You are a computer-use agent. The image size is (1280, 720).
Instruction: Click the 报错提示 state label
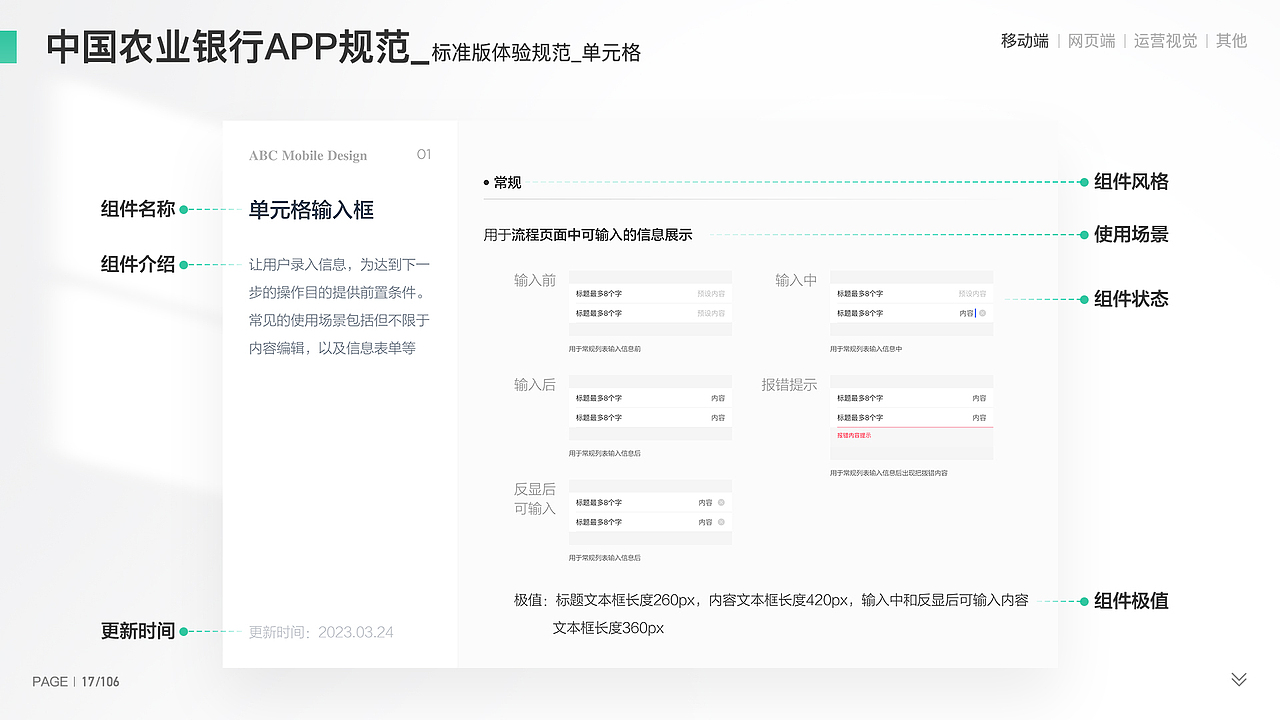pos(789,385)
